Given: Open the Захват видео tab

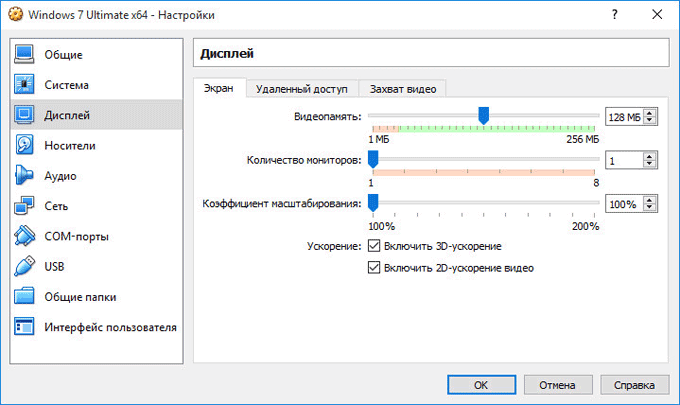Looking at the screenshot, I should (x=403, y=89).
